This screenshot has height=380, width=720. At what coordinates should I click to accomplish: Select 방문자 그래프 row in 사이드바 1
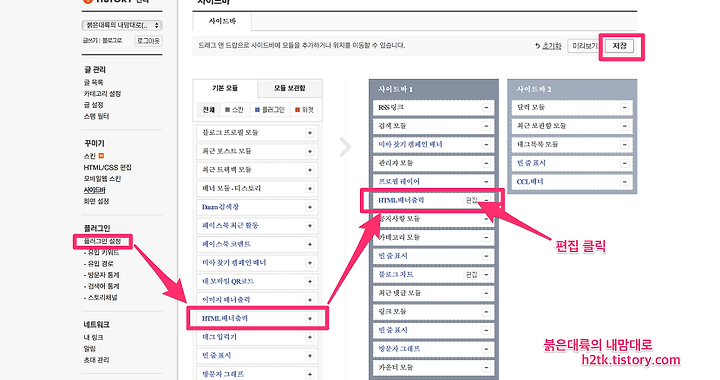coord(433,349)
